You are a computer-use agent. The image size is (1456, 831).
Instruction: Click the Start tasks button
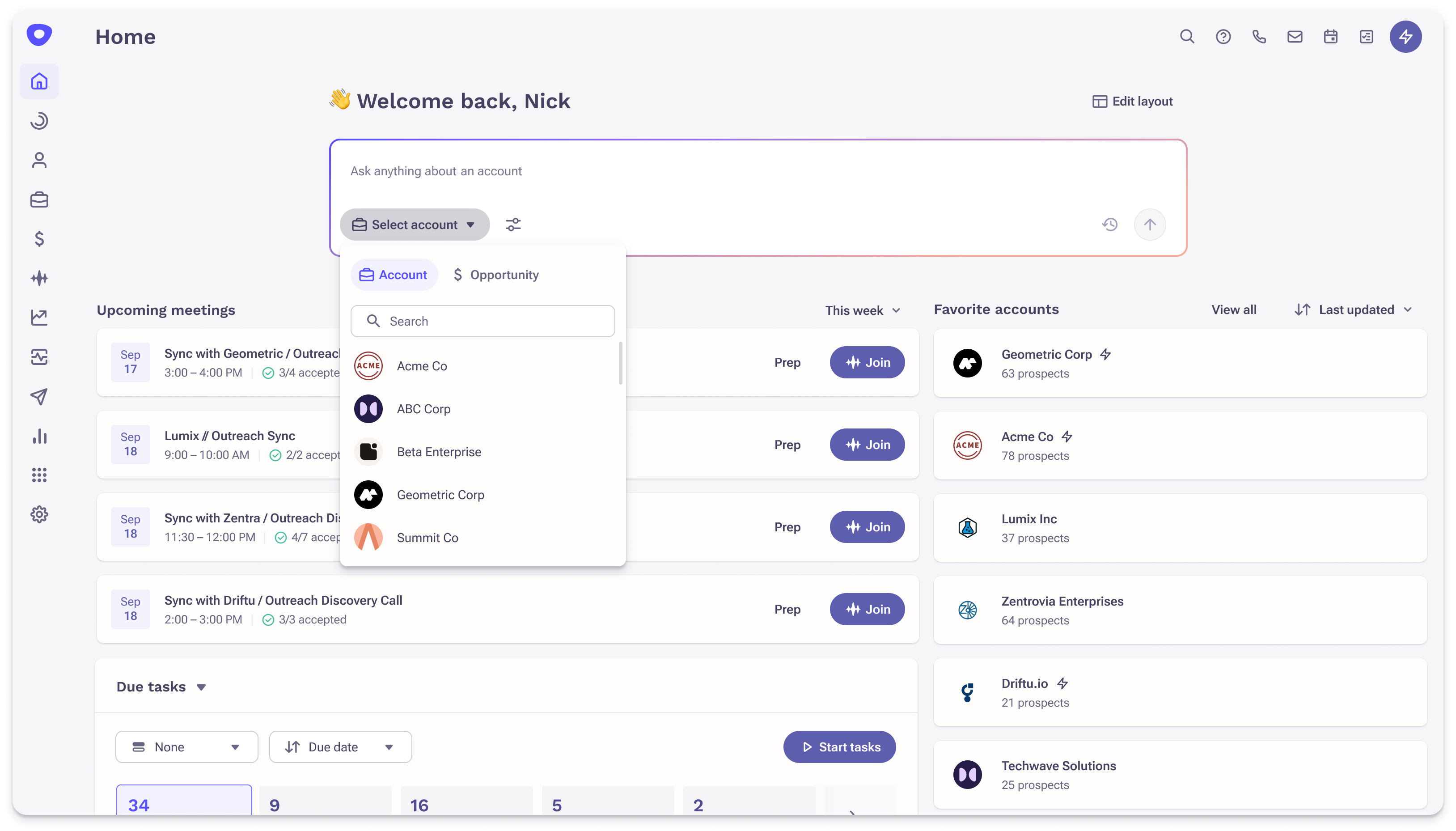839,746
